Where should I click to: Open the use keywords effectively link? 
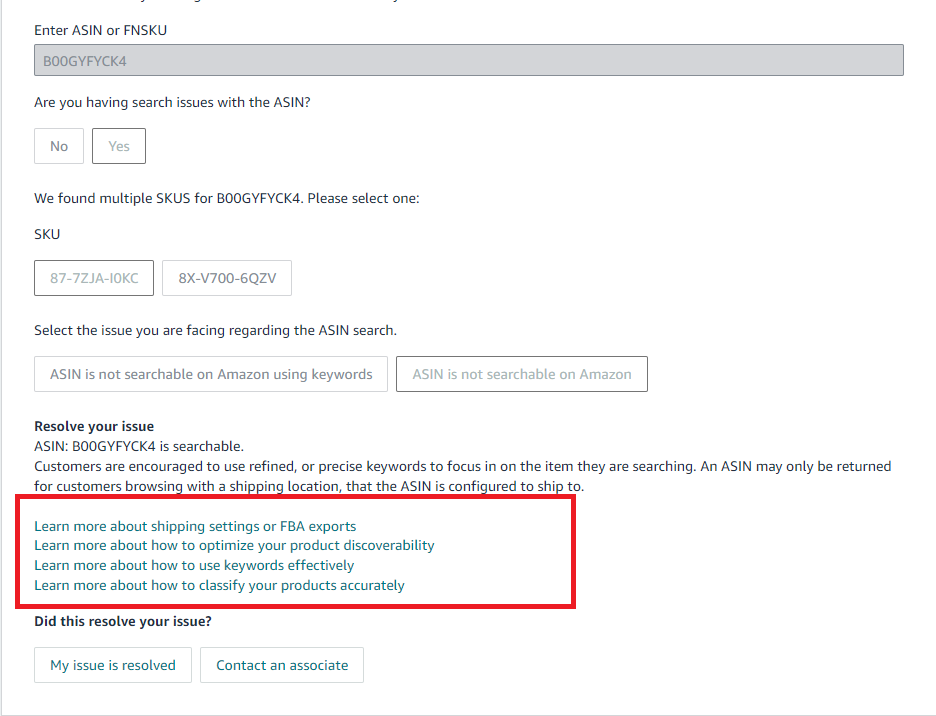(194, 566)
